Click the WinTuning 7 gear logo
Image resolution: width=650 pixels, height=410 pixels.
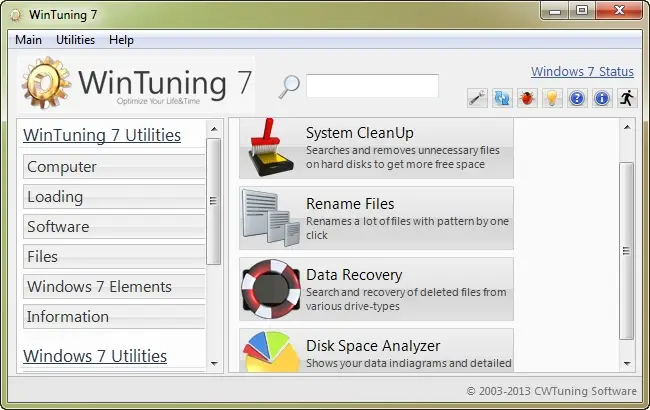pyautogui.click(x=46, y=83)
